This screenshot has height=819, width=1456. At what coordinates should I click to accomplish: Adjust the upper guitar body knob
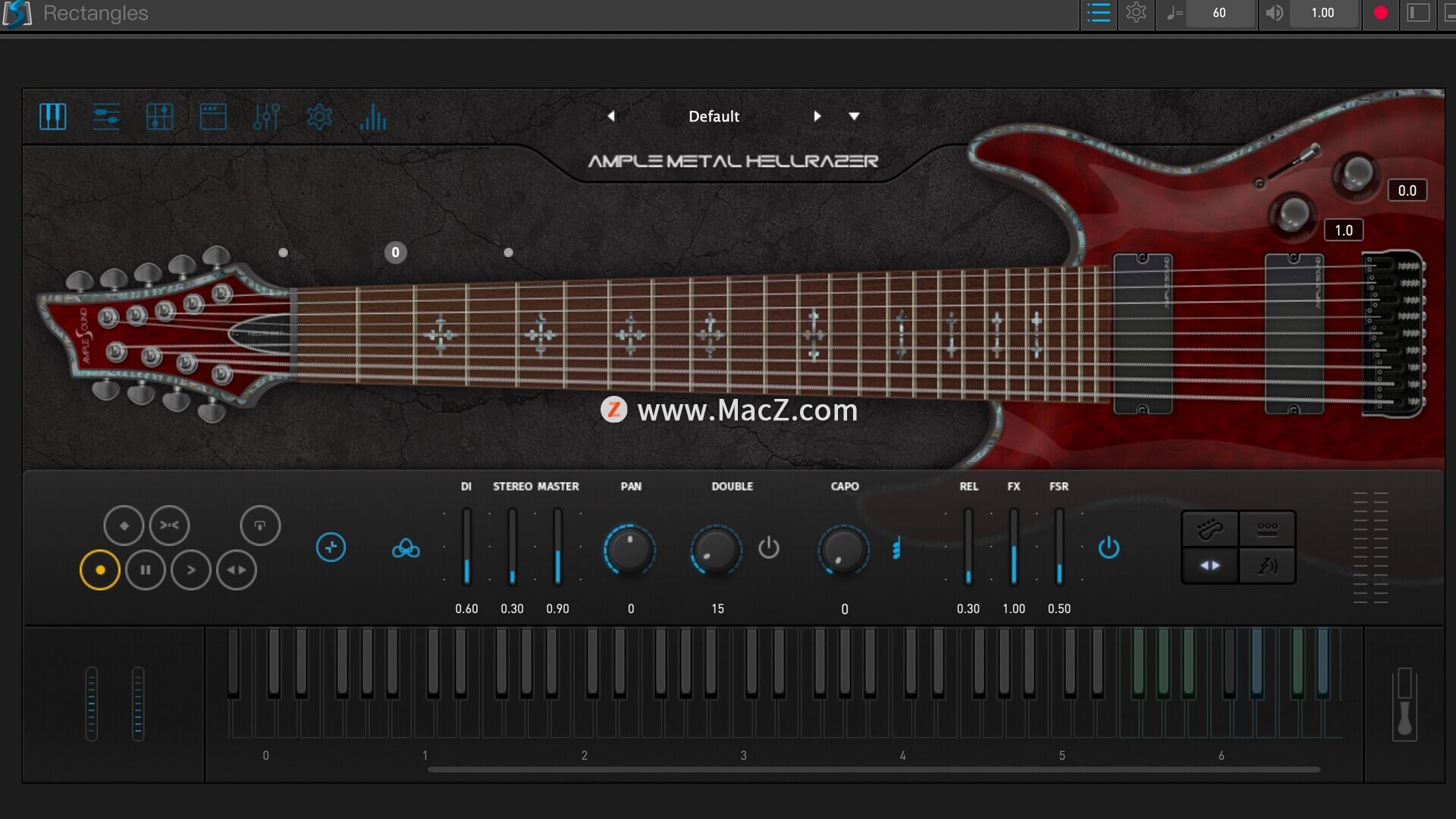1357,172
